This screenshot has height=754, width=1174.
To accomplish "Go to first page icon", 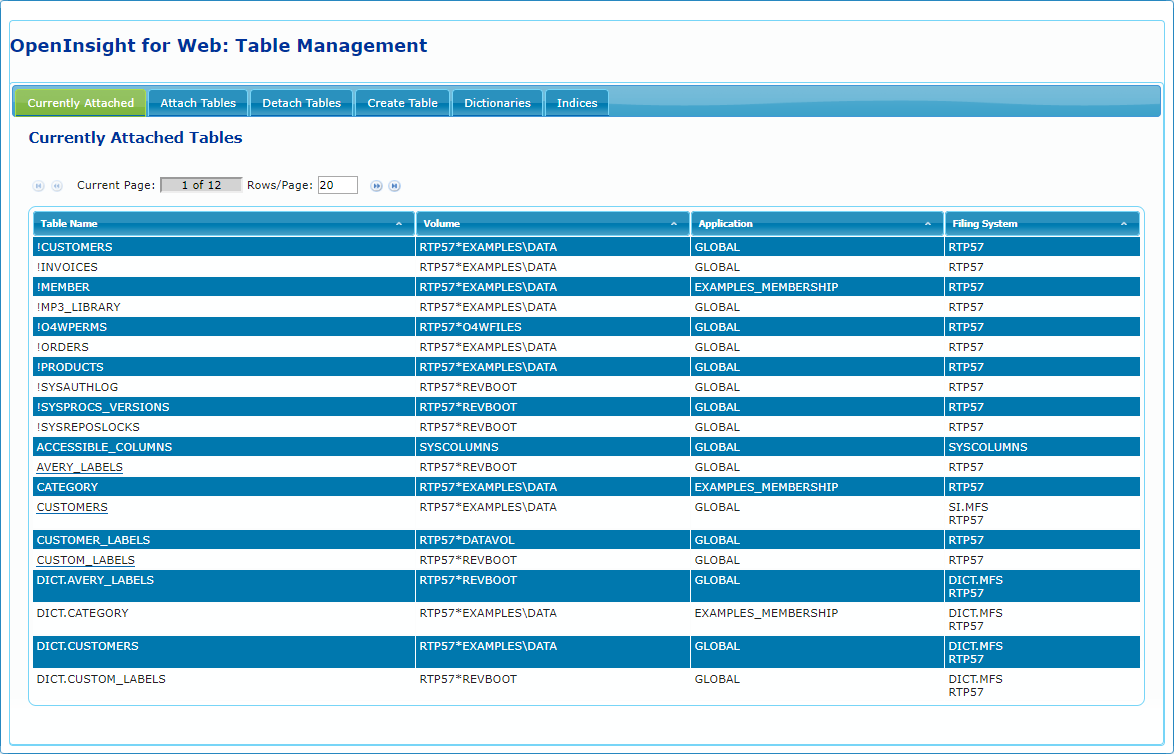I will 38,186.
